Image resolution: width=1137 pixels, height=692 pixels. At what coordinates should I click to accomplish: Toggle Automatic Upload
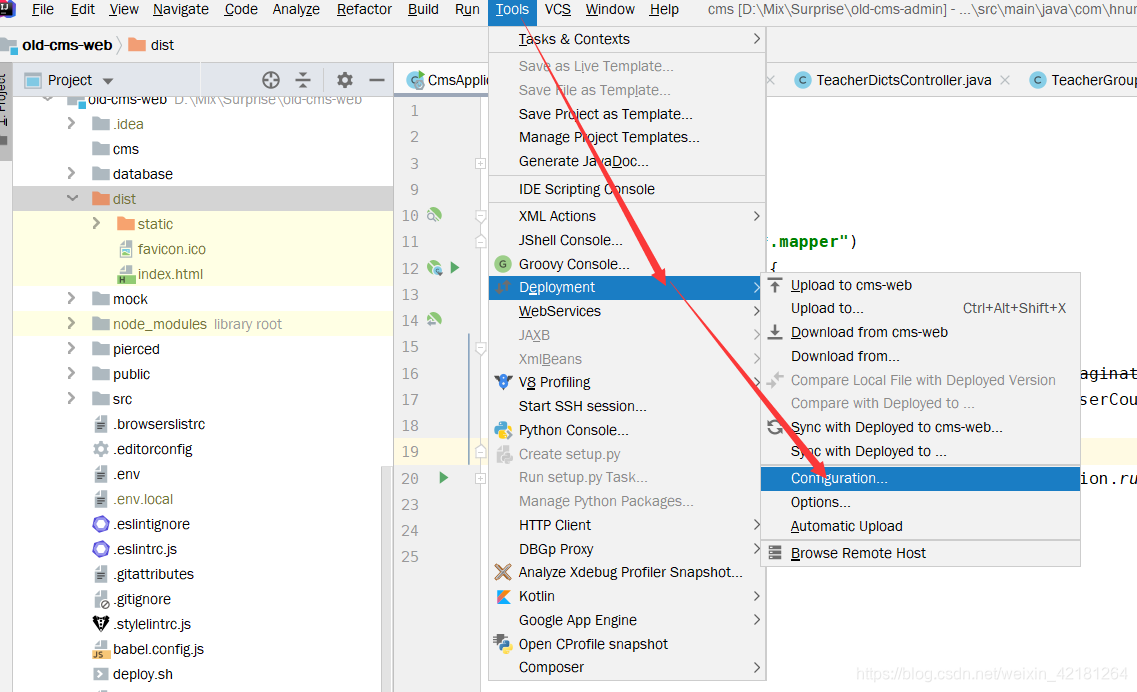(920, 526)
